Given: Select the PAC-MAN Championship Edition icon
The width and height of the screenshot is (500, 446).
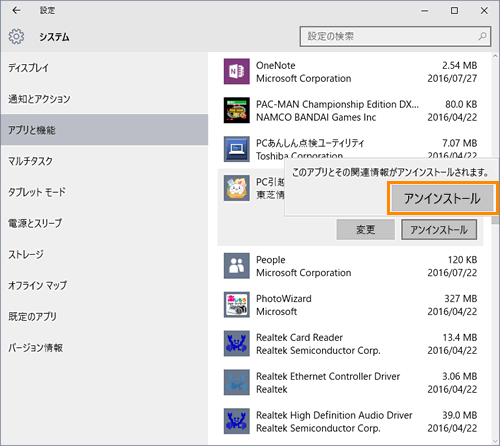Looking at the screenshot, I should click(237, 110).
